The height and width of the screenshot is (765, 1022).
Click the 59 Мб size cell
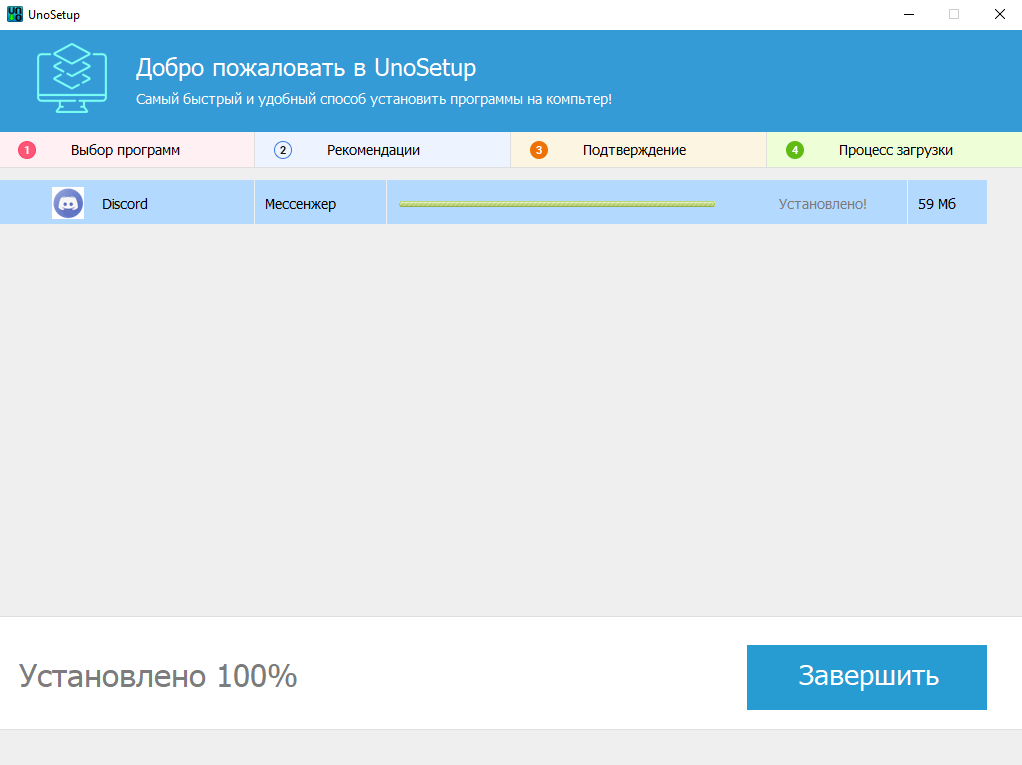[937, 204]
